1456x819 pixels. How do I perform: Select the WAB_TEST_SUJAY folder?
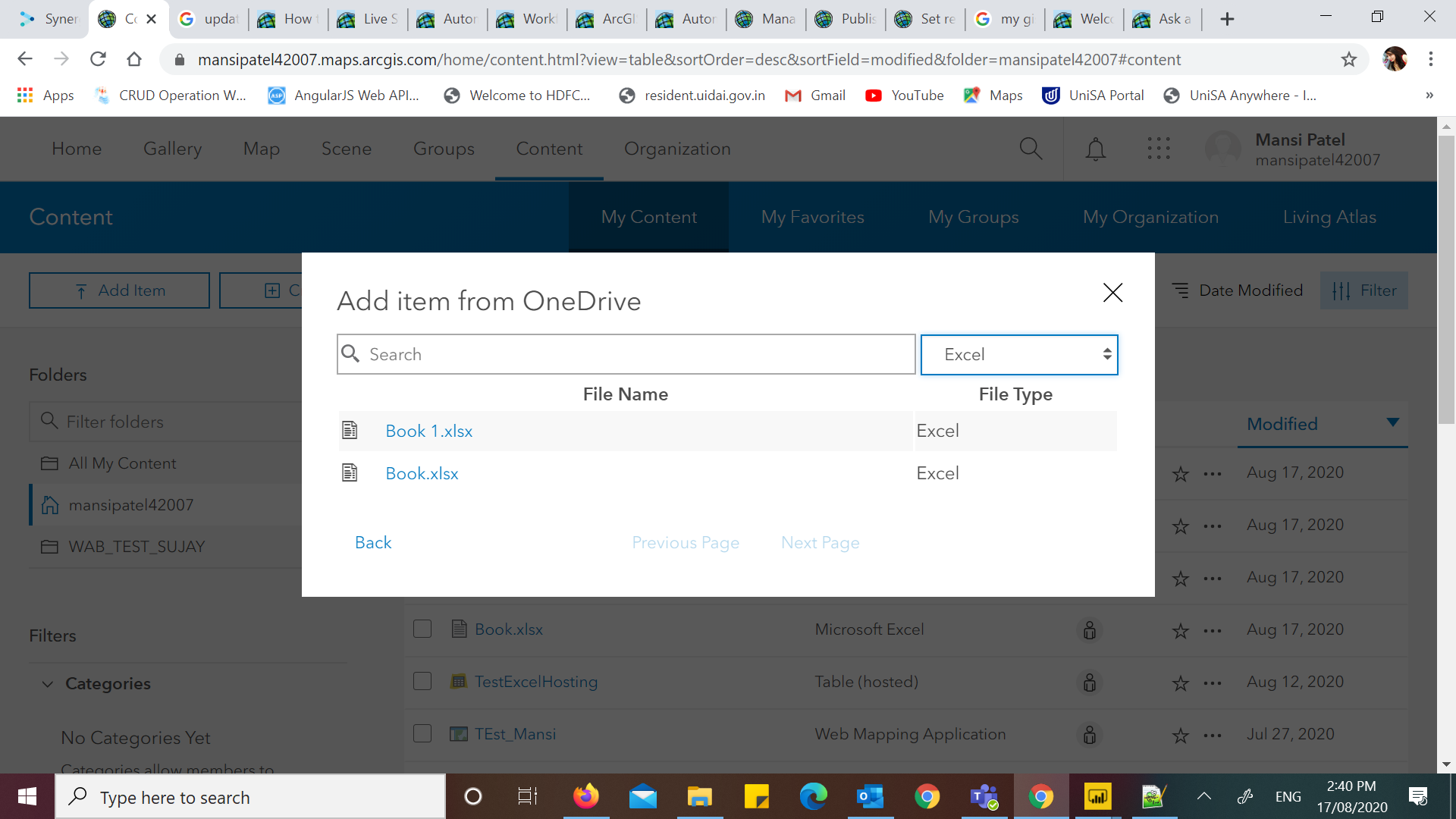[x=136, y=547]
